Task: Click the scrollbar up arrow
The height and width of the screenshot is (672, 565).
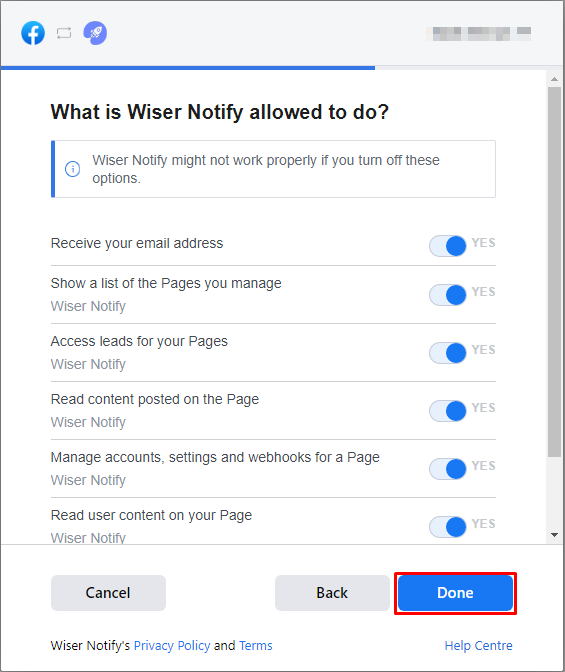Action: [554, 79]
